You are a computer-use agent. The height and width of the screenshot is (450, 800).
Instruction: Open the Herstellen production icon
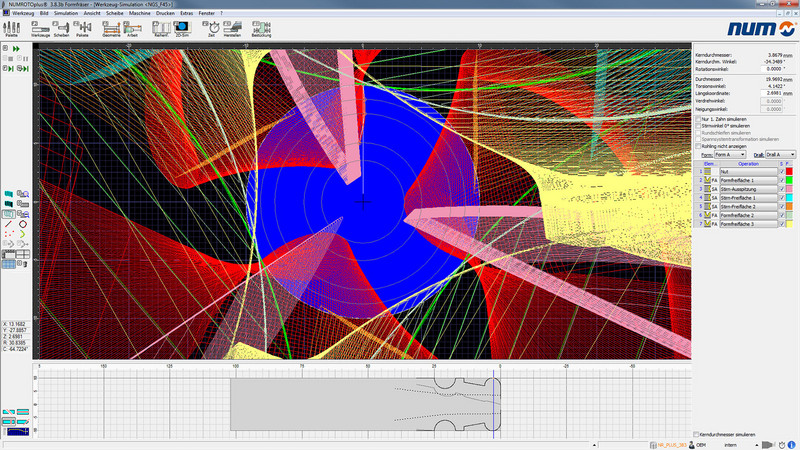point(232,29)
